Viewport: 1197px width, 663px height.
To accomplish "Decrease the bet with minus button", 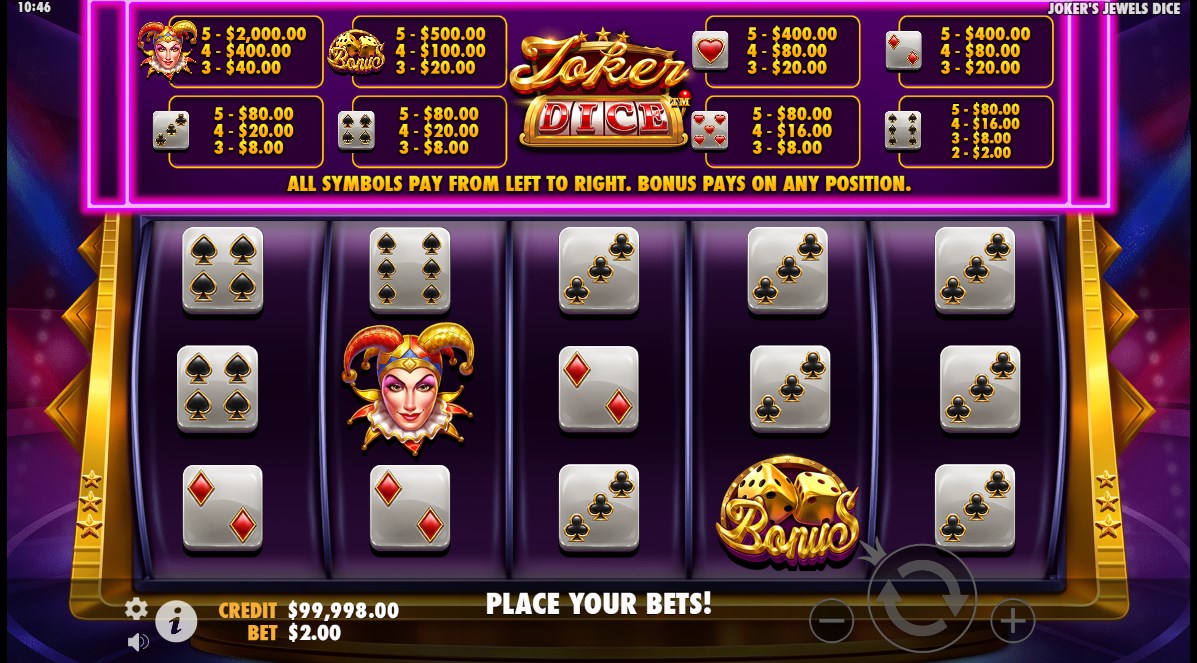I will coord(831,620).
